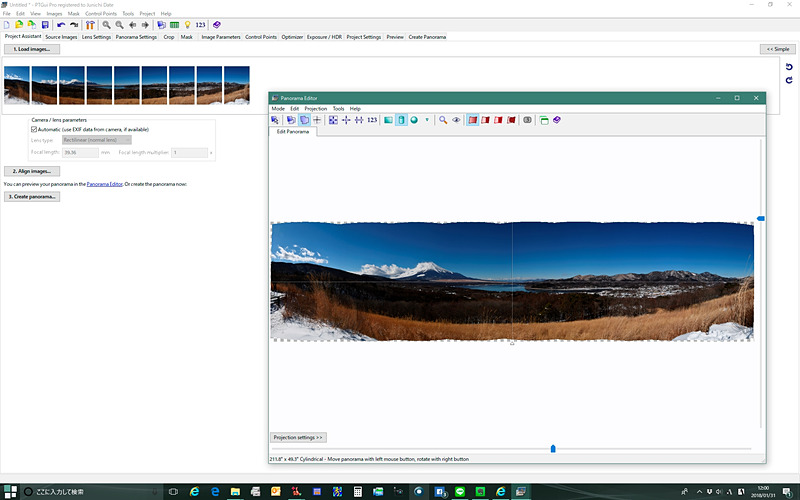Open the more projections dropdown arrow

[427, 120]
